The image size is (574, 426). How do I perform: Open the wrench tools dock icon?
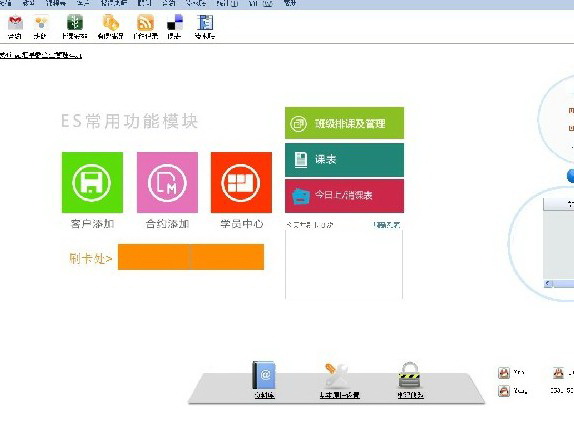(336, 375)
